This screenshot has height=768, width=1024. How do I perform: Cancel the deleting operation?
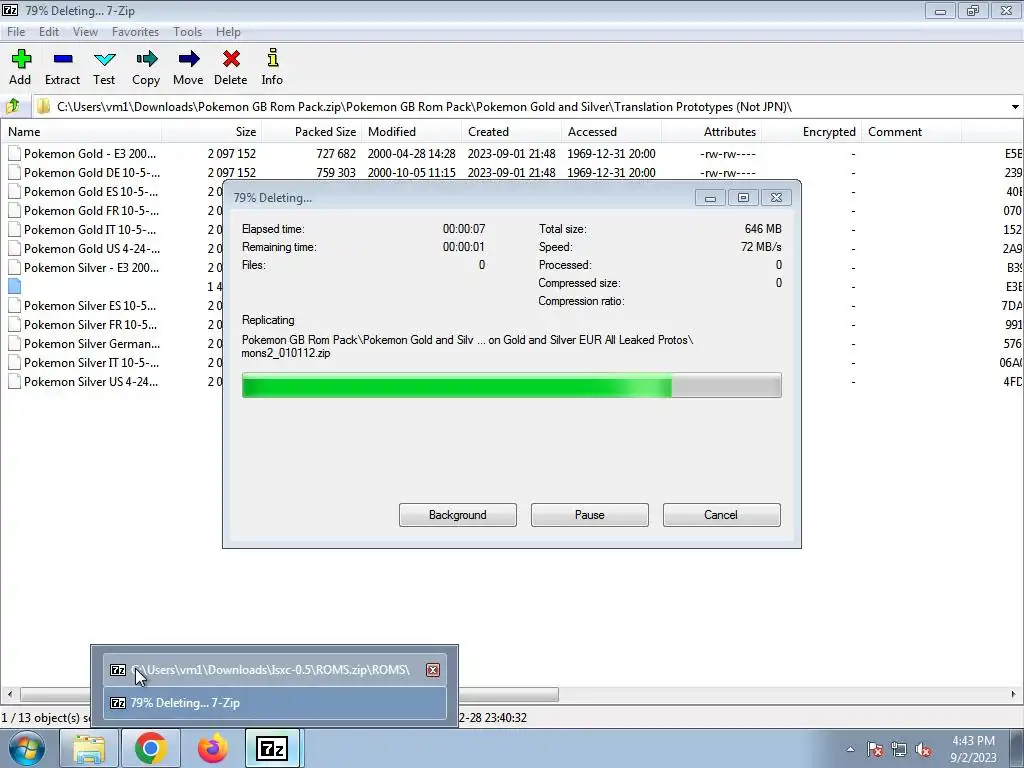(x=722, y=515)
